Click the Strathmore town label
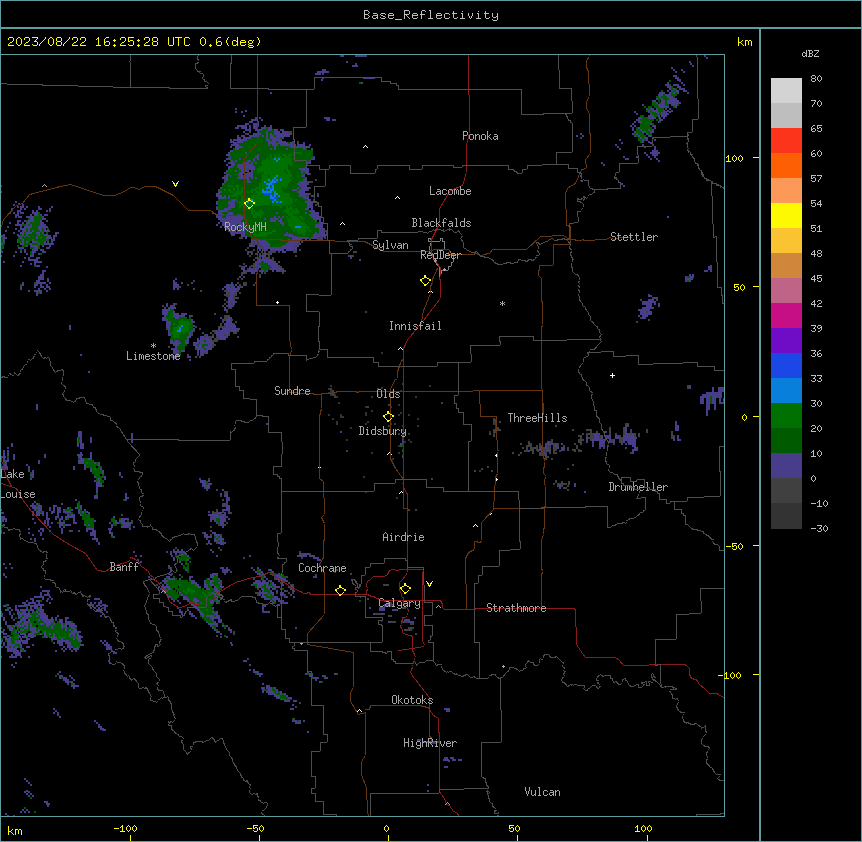862x842 pixels. point(516,608)
